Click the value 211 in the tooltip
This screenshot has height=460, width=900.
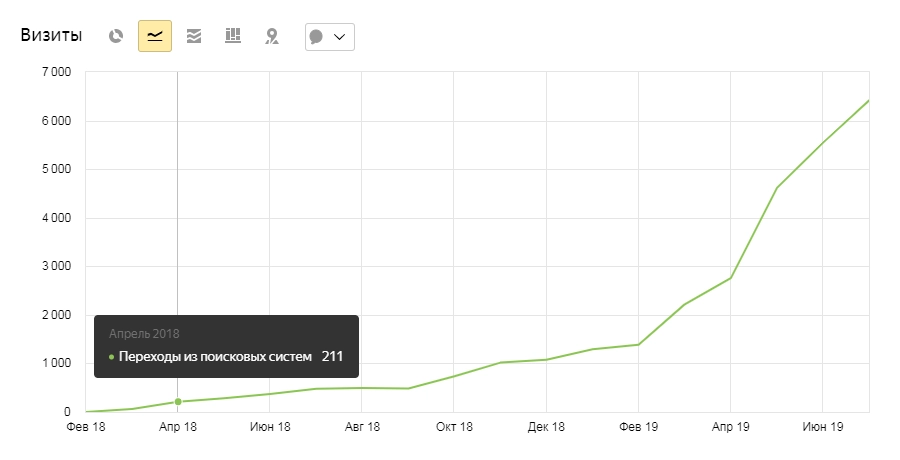click(332, 357)
